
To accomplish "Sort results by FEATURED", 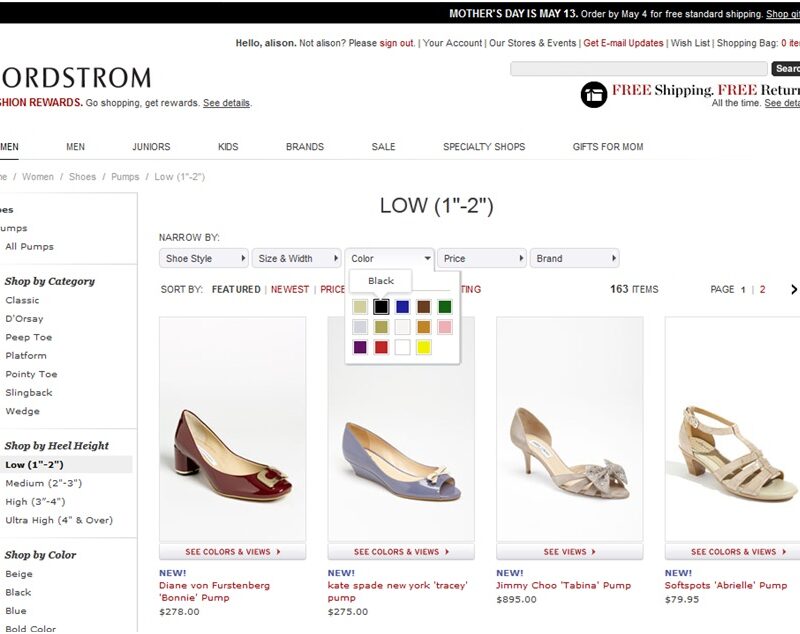I will coord(236,290).
